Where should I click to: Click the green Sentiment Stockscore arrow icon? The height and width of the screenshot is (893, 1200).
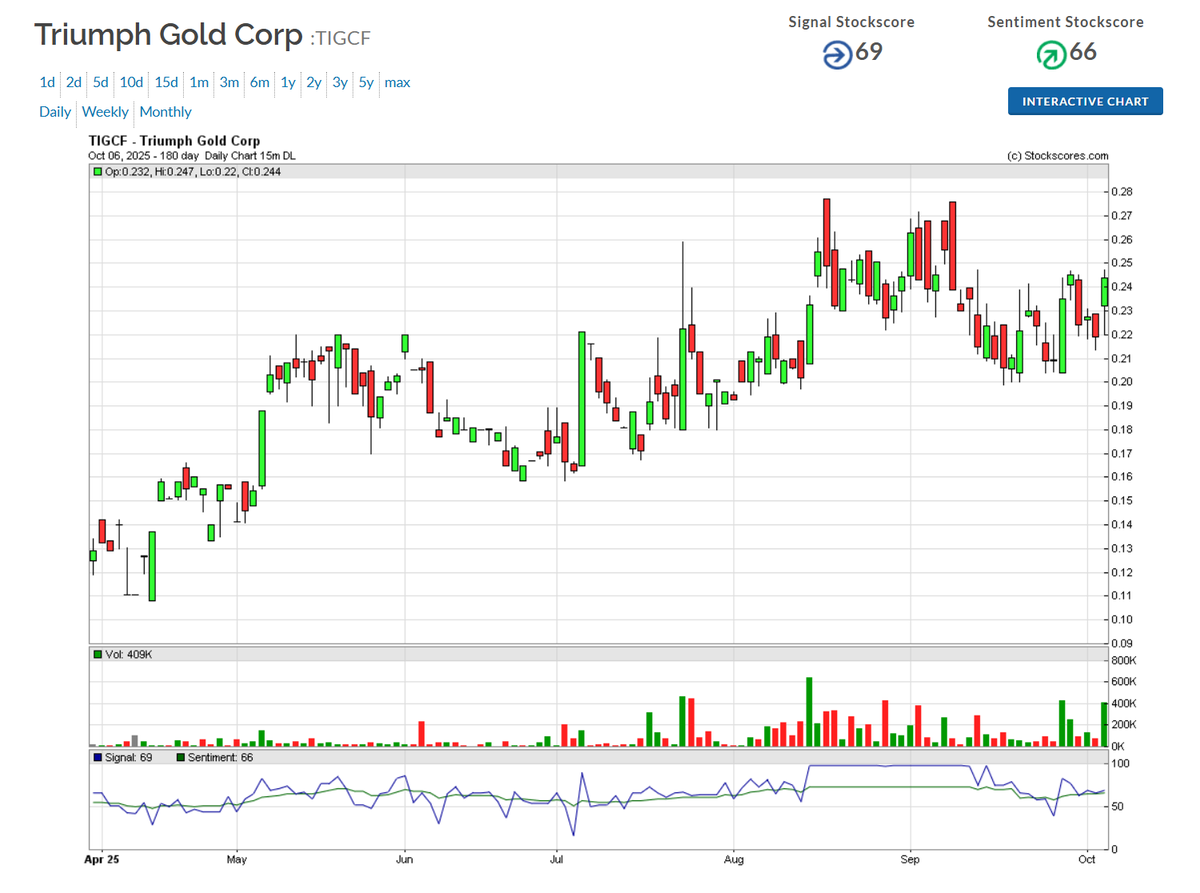click(1051, 54)
